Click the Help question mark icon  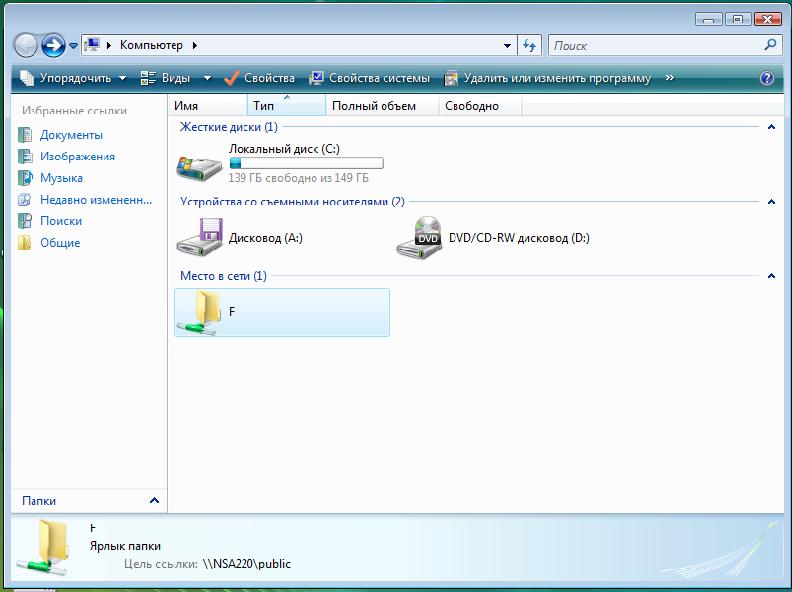click(767, 78)
